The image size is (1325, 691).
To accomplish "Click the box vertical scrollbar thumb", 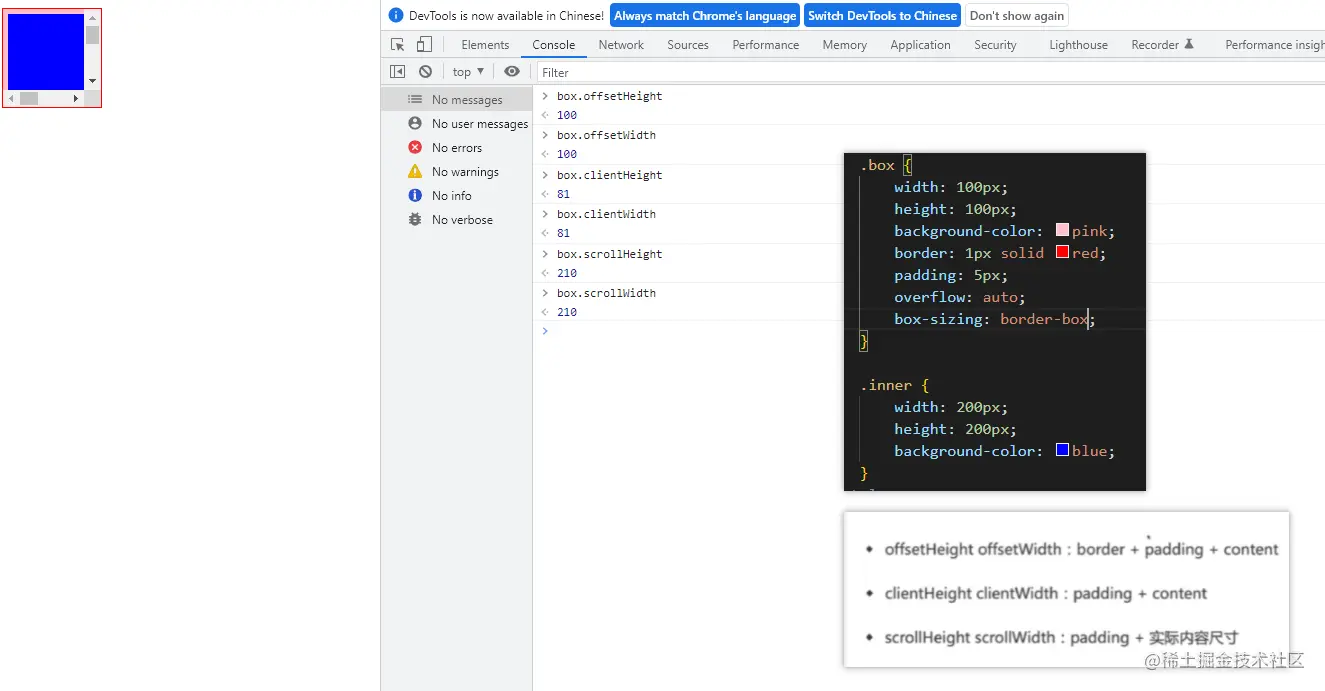I will tap(92, 36).
